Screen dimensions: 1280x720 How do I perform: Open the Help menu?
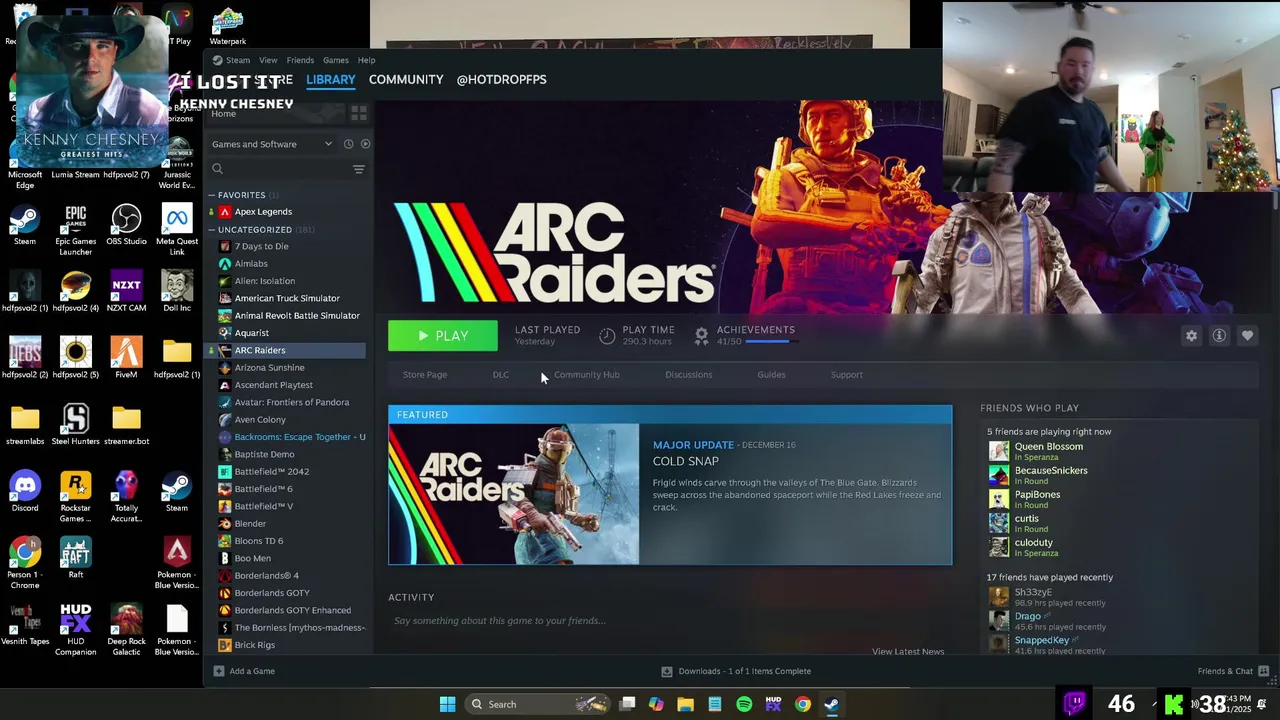367,60
